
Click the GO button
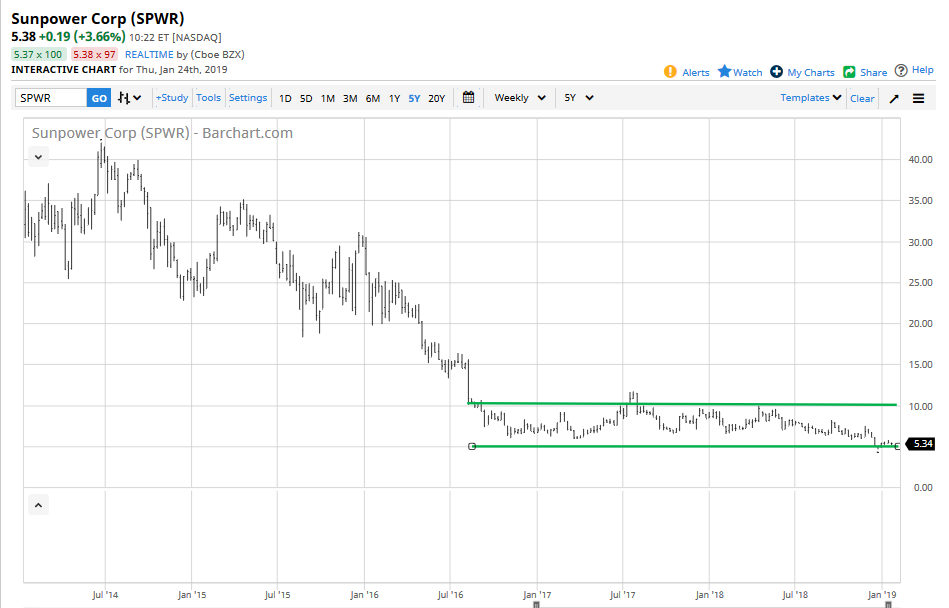(x=99, y=98)
